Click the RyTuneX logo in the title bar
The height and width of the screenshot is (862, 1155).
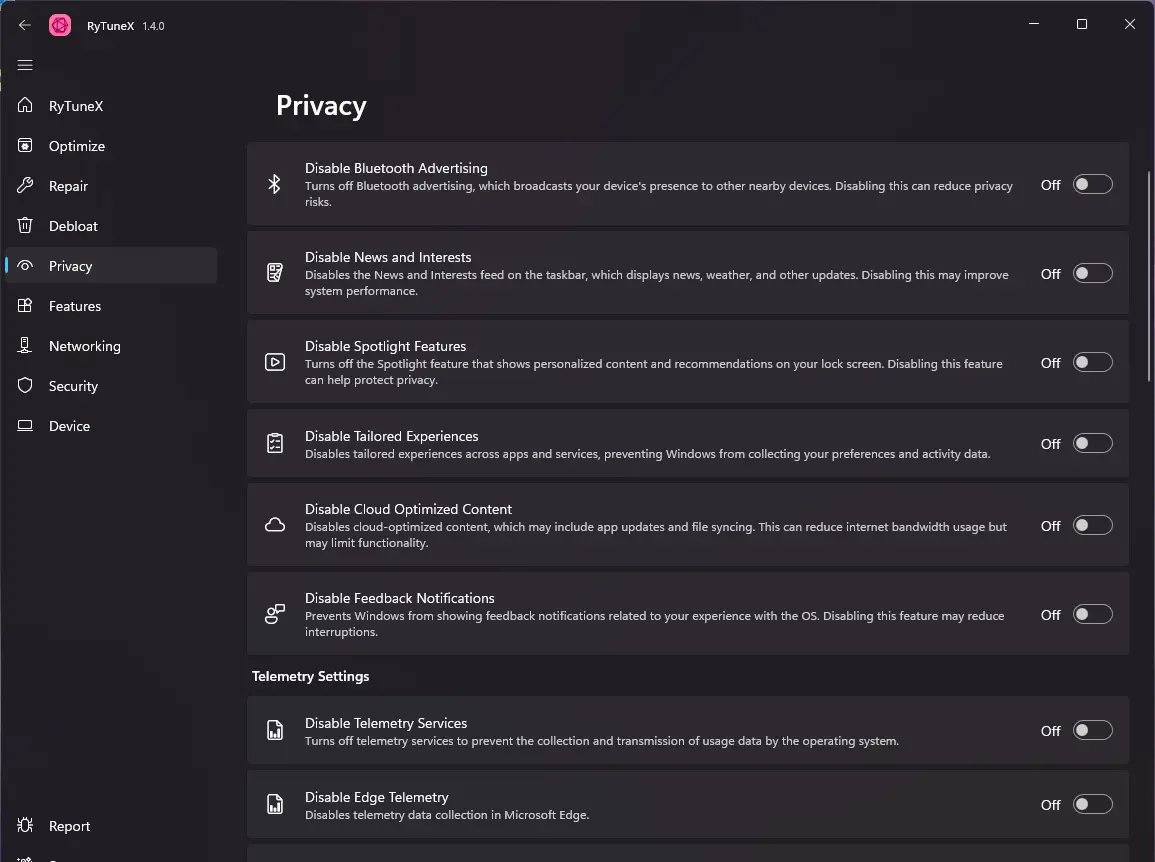click(59, 25)
